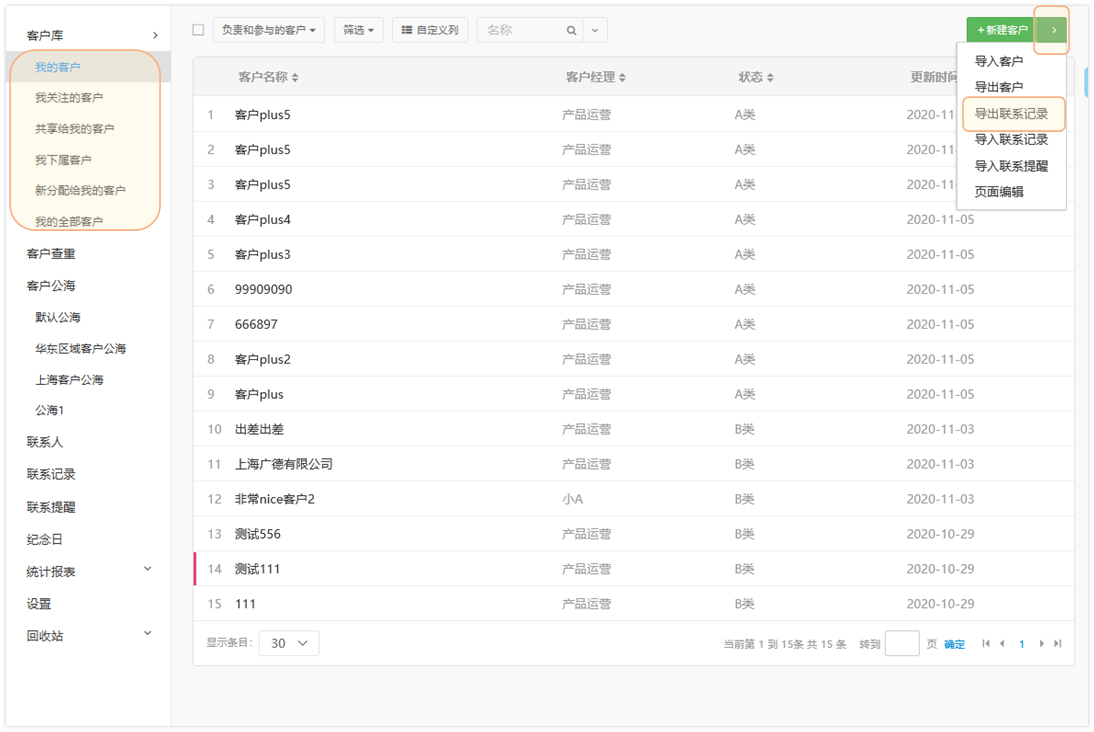Click the 新建客户 button

click(1001, 31)
